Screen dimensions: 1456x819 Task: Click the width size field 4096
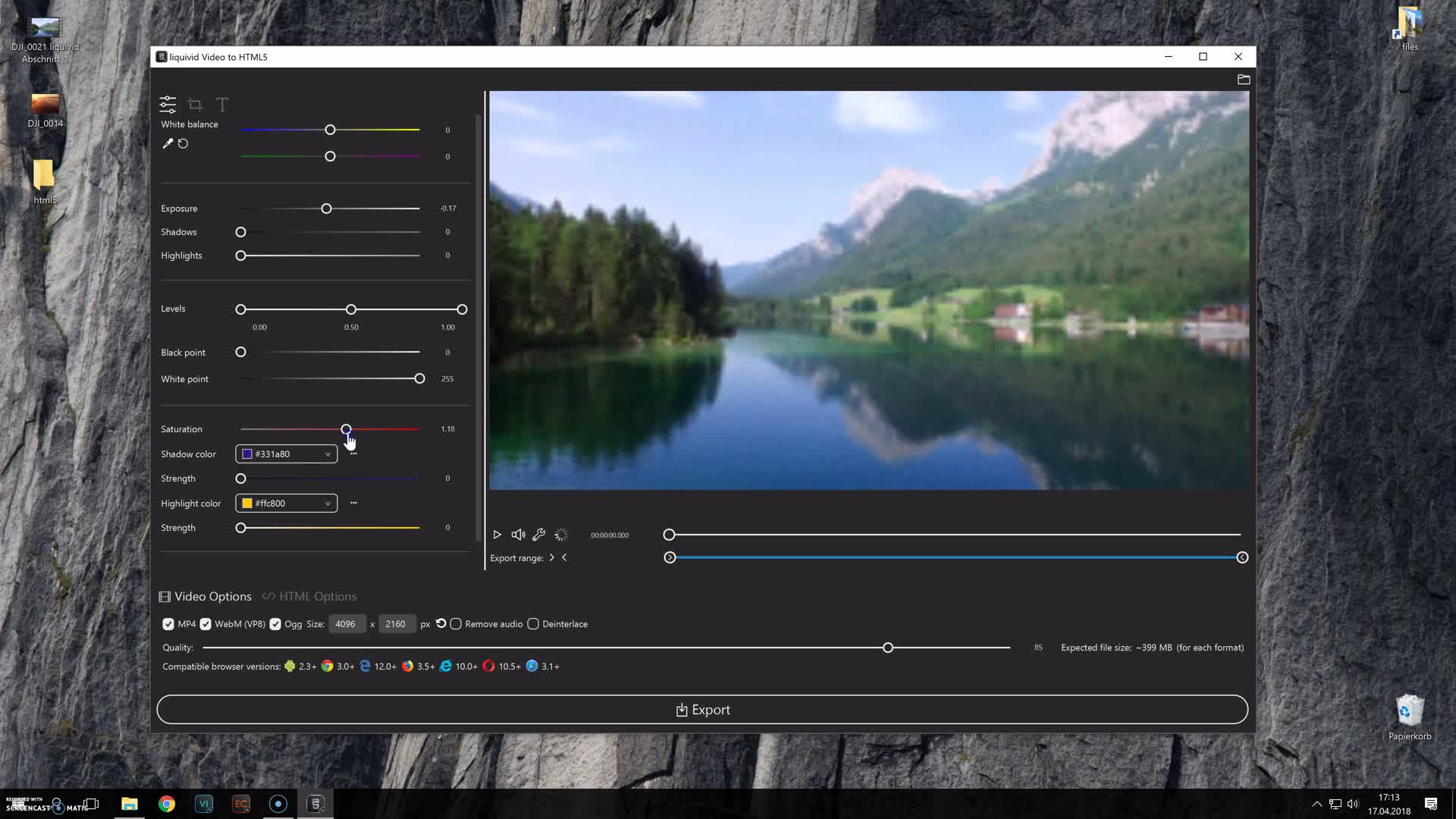pos(347,624)
